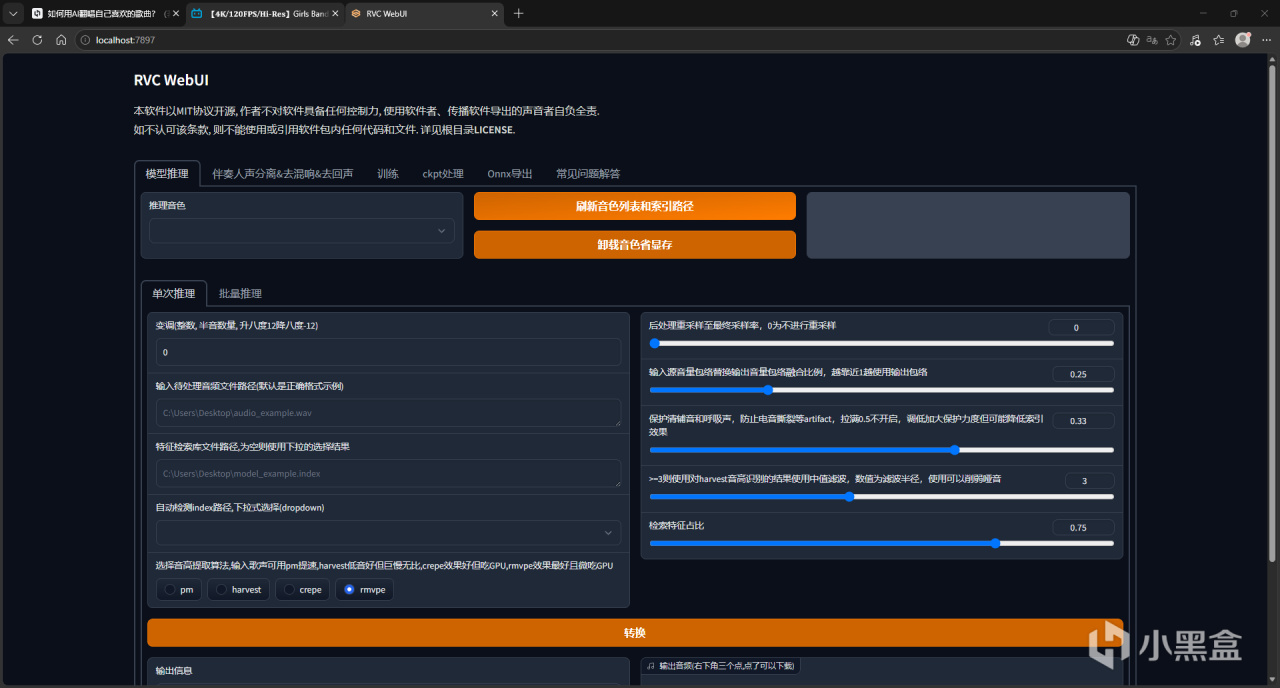Reload the localhost page

pyautogui.click(x=37, y=40)
